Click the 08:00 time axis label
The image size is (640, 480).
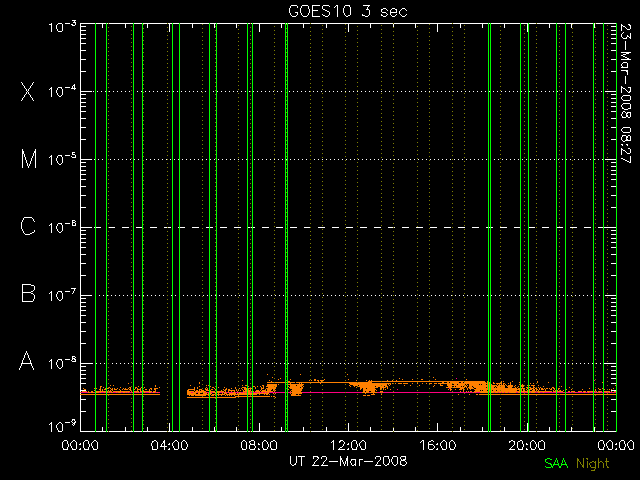pos(259,445)
